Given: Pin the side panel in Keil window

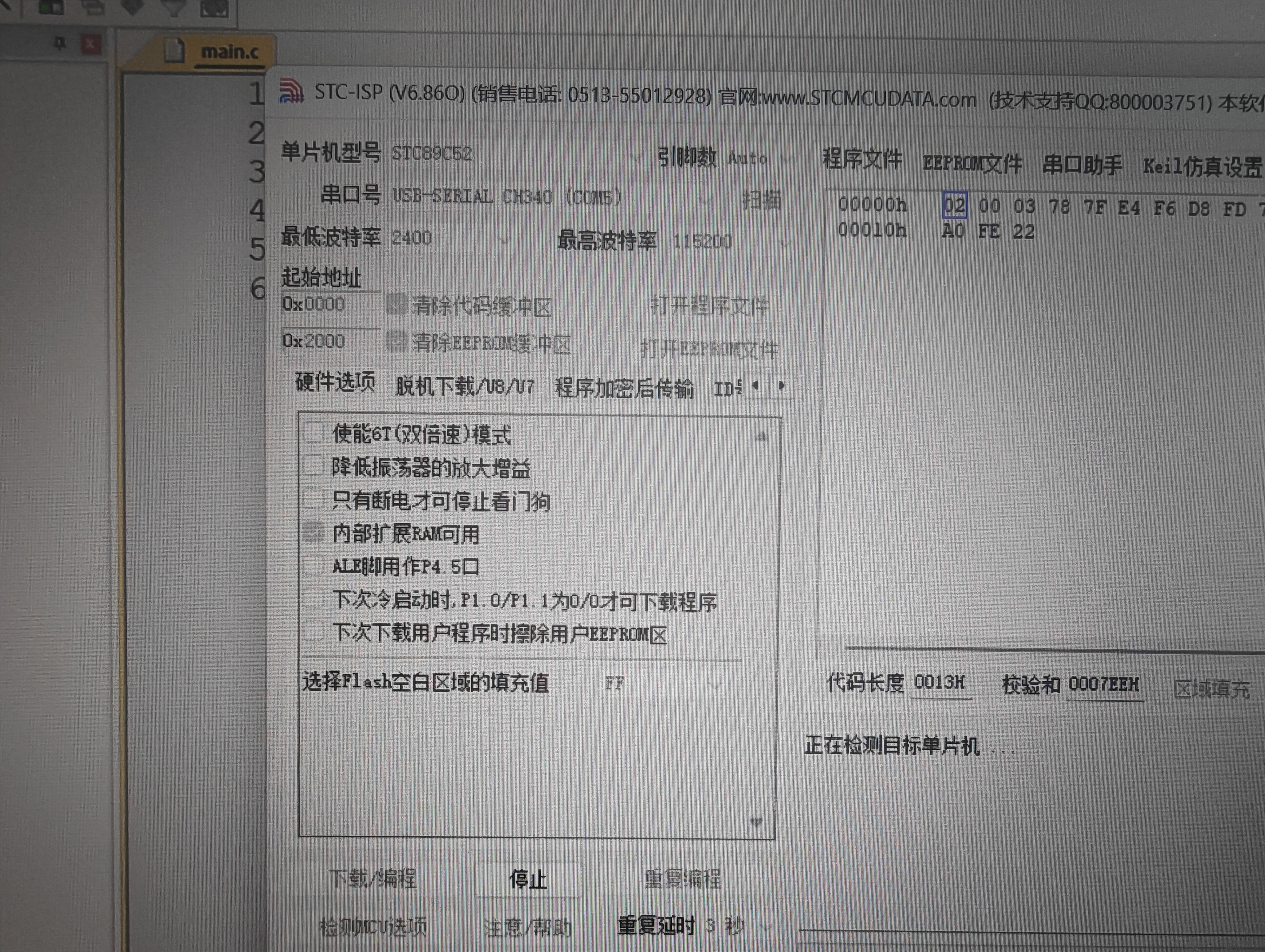Looking at the screenshot, I should 60,43.
